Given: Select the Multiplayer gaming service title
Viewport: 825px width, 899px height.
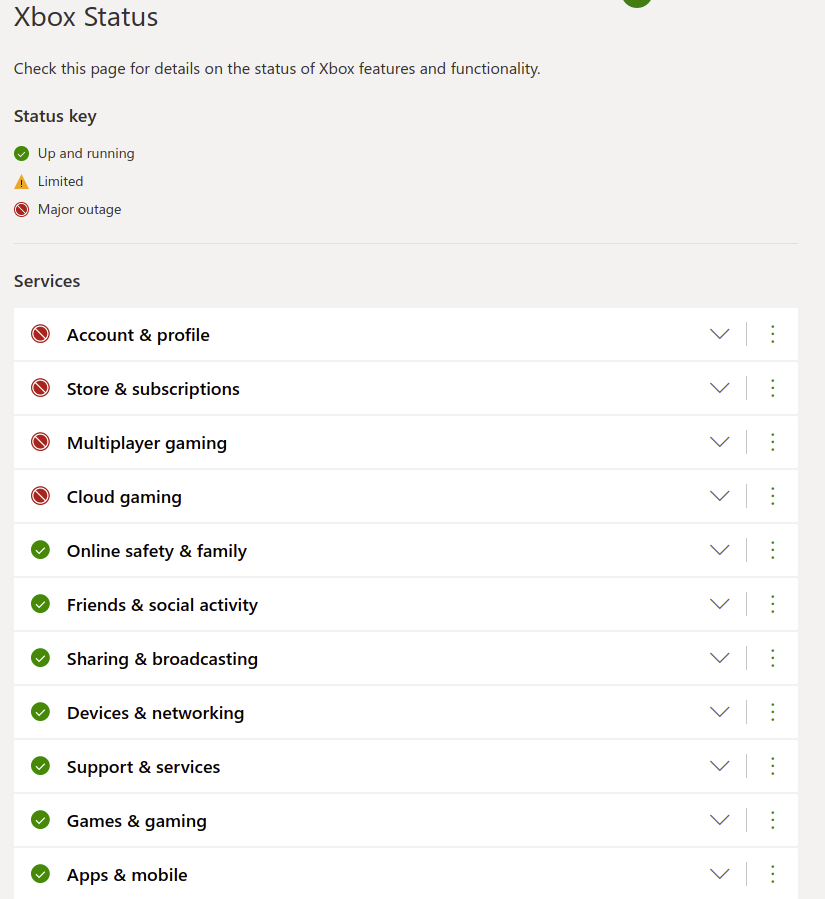Looking at the screenshot, I should point(147,443).
